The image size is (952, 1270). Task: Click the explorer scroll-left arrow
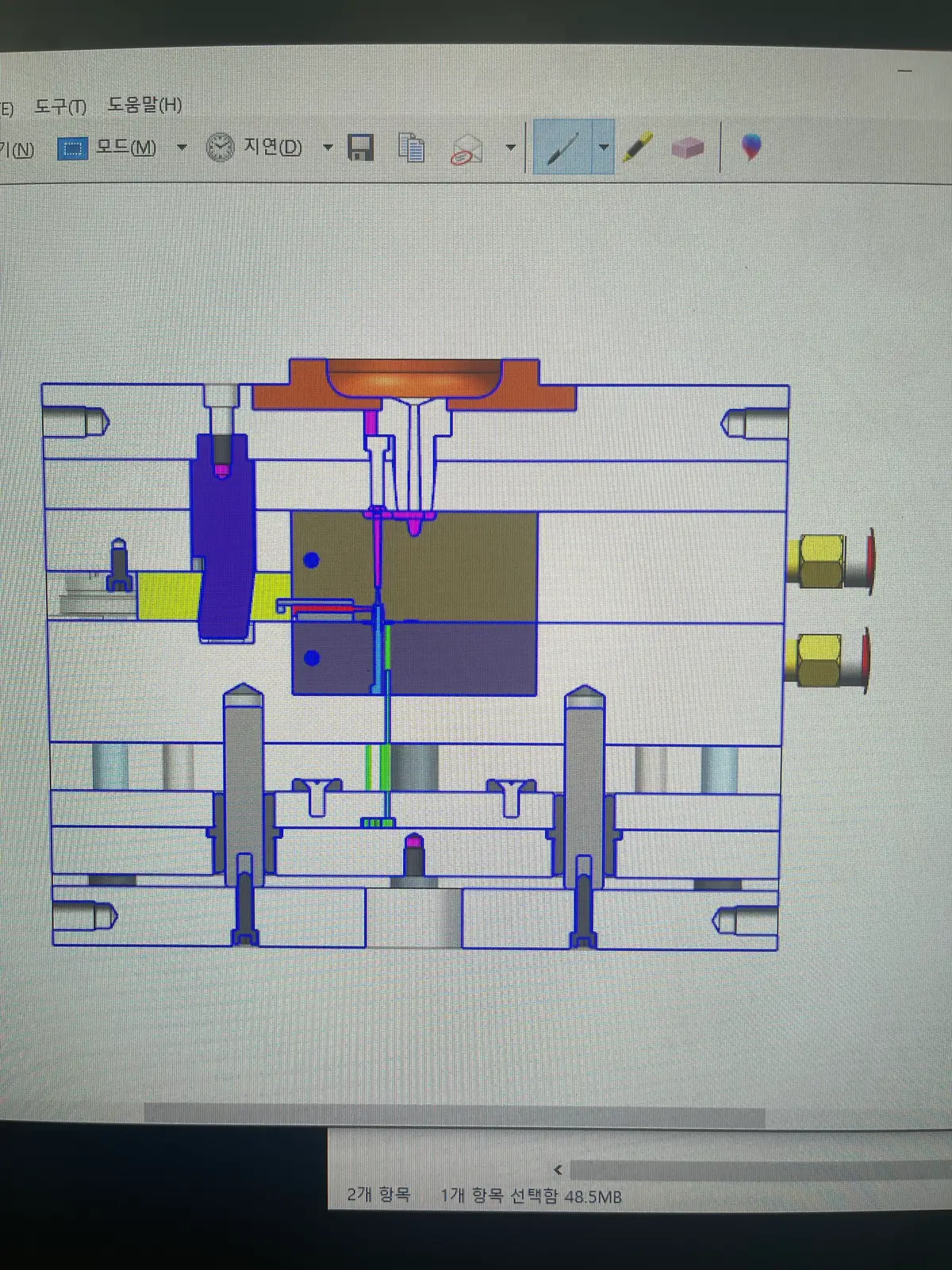558,1169
